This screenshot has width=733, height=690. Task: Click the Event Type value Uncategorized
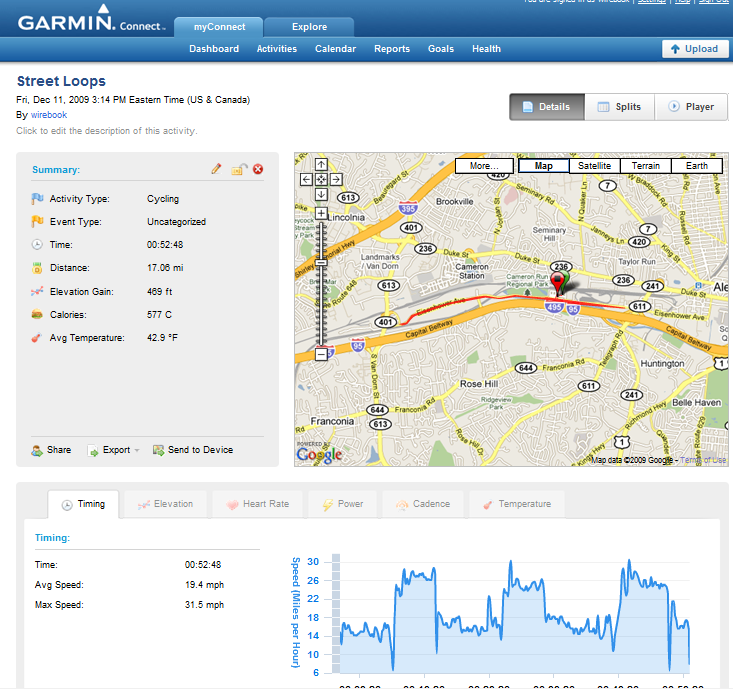[x=176, y=222]
